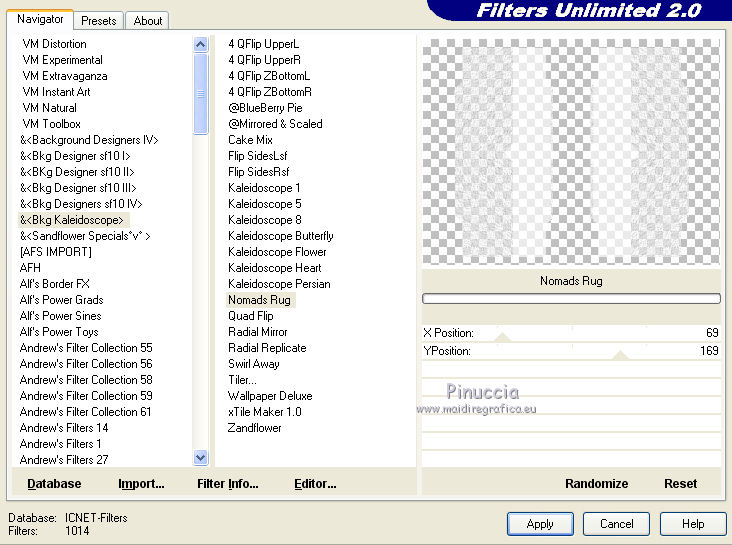This screenshot has width=732, height=545.
Task: Select Andrew's Filters 27 category
Action: tap(64, 460)
